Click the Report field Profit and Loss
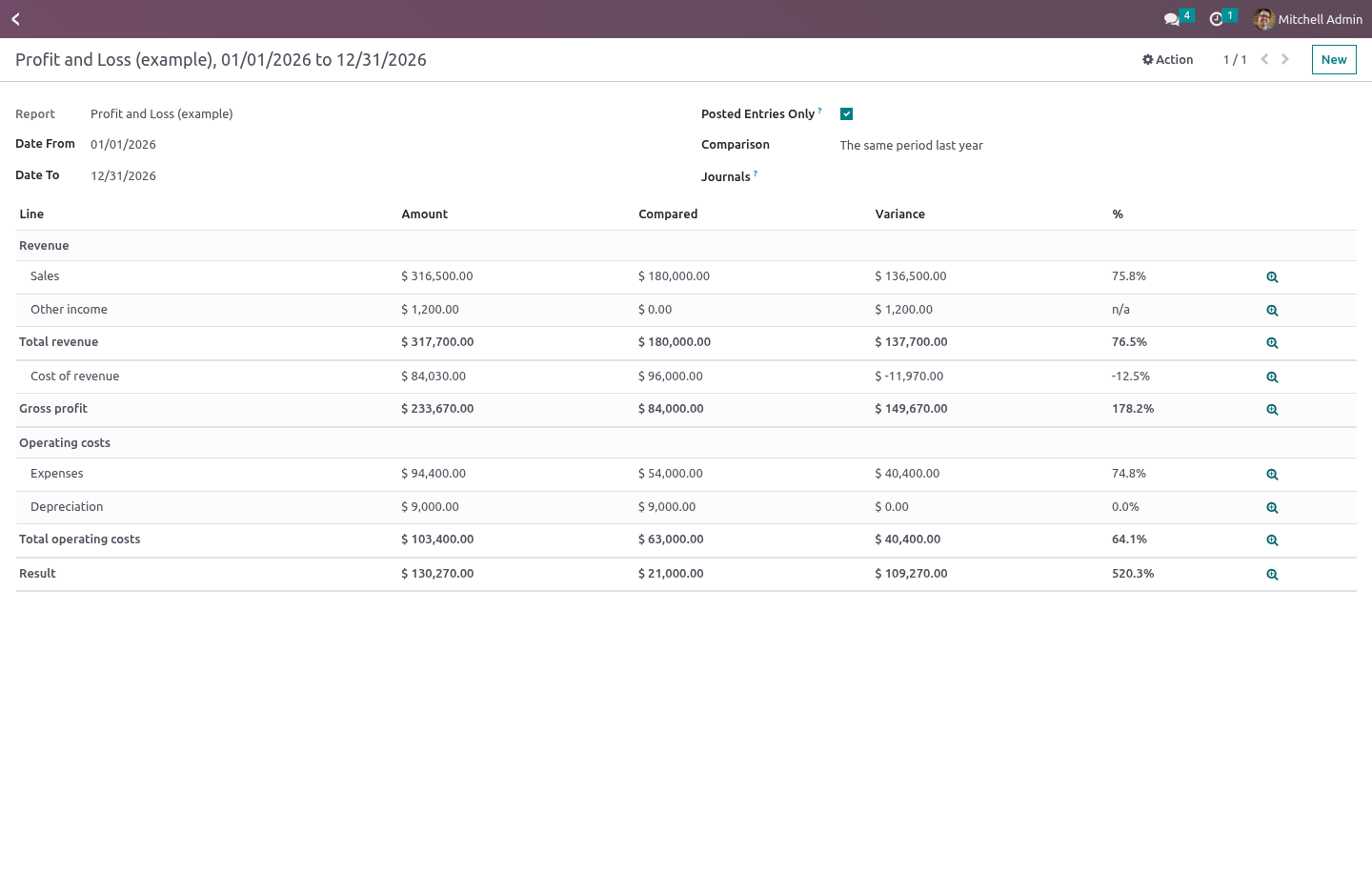1372x896 pixels. point(162,113)
